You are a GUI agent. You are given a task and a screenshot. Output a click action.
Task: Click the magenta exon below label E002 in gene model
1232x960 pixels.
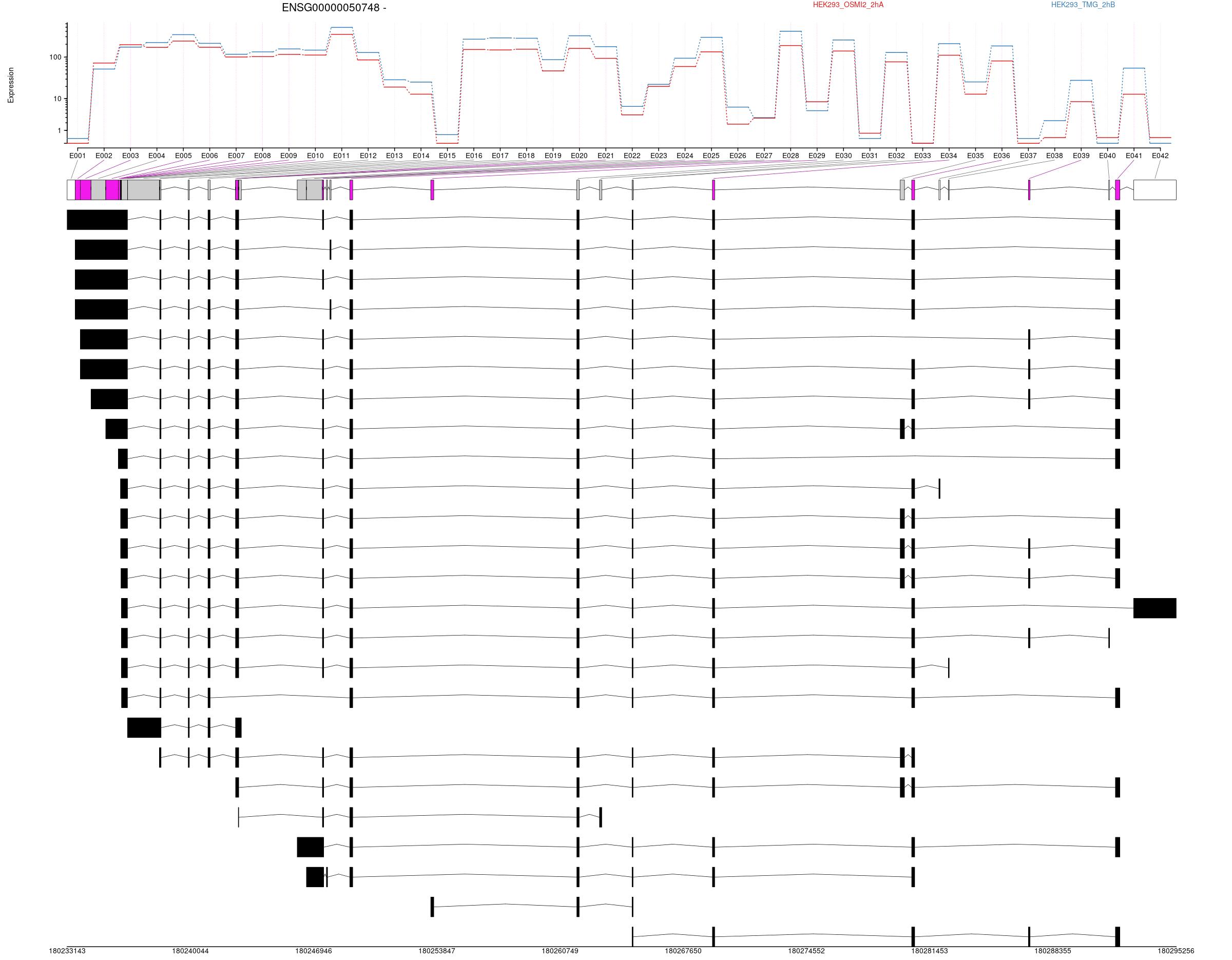point(78,189)
